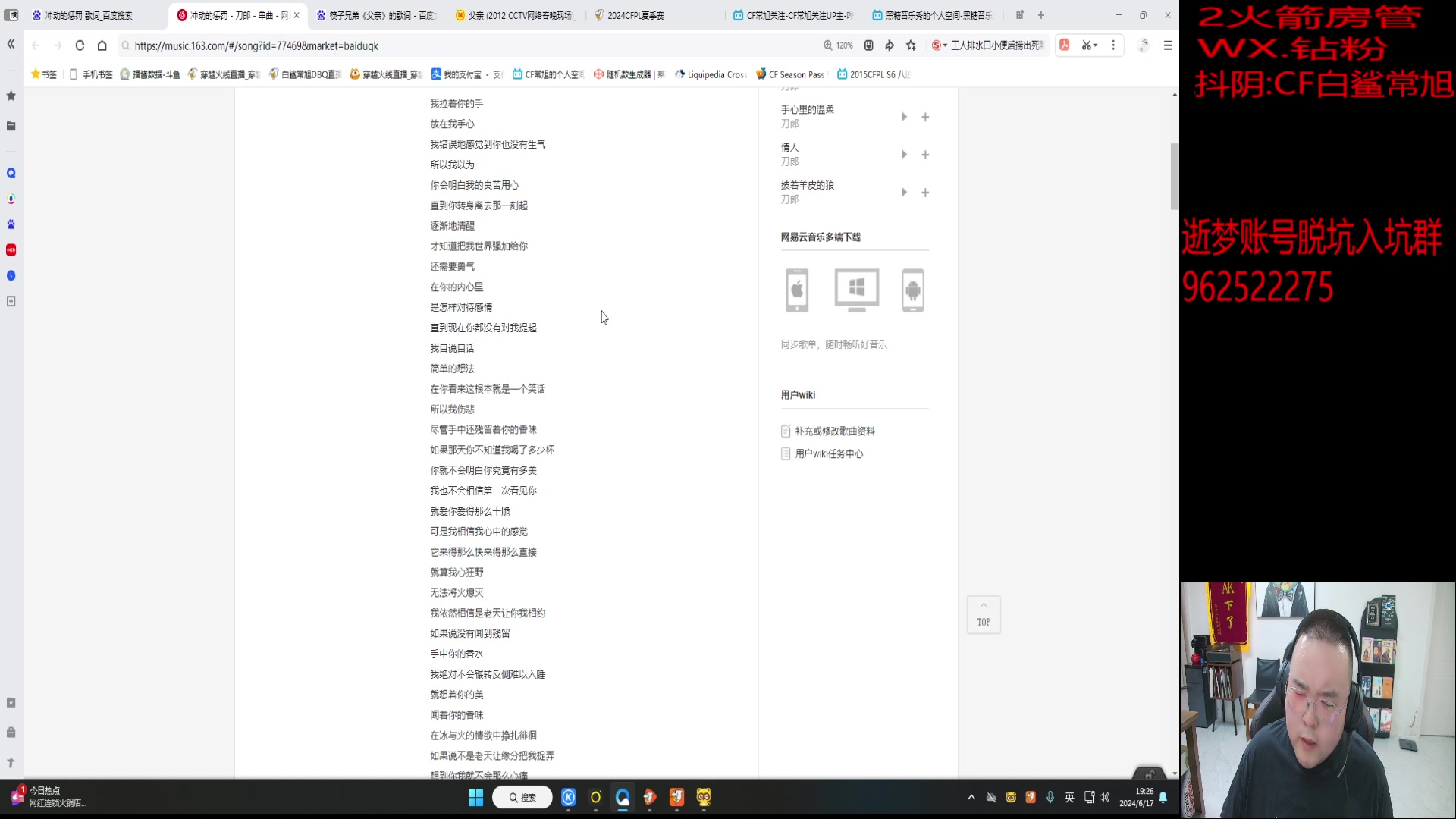The height and width of the screenshot is (819, 1456).
Task: Open the browser hamburger menu
Action: tap(1168, 45)
